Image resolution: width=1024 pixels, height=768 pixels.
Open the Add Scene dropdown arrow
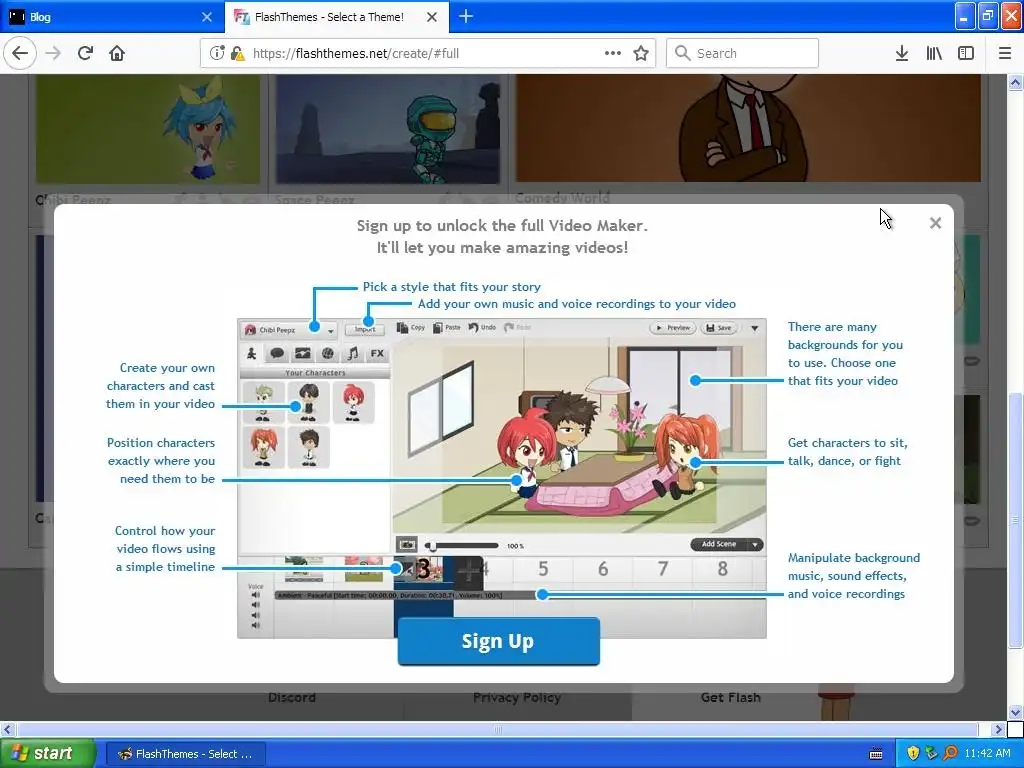pos(755,545)
